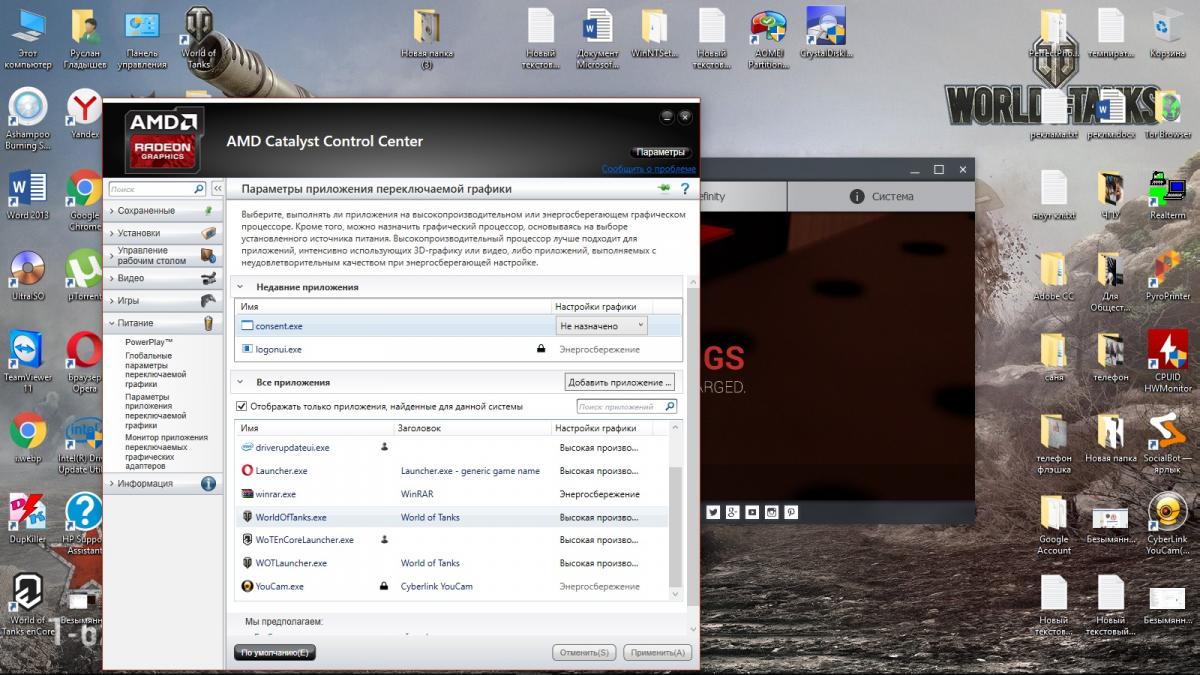Expand the 'Игры' sidebar category
The image size is (1200, 675).
(x=128, y=300)
